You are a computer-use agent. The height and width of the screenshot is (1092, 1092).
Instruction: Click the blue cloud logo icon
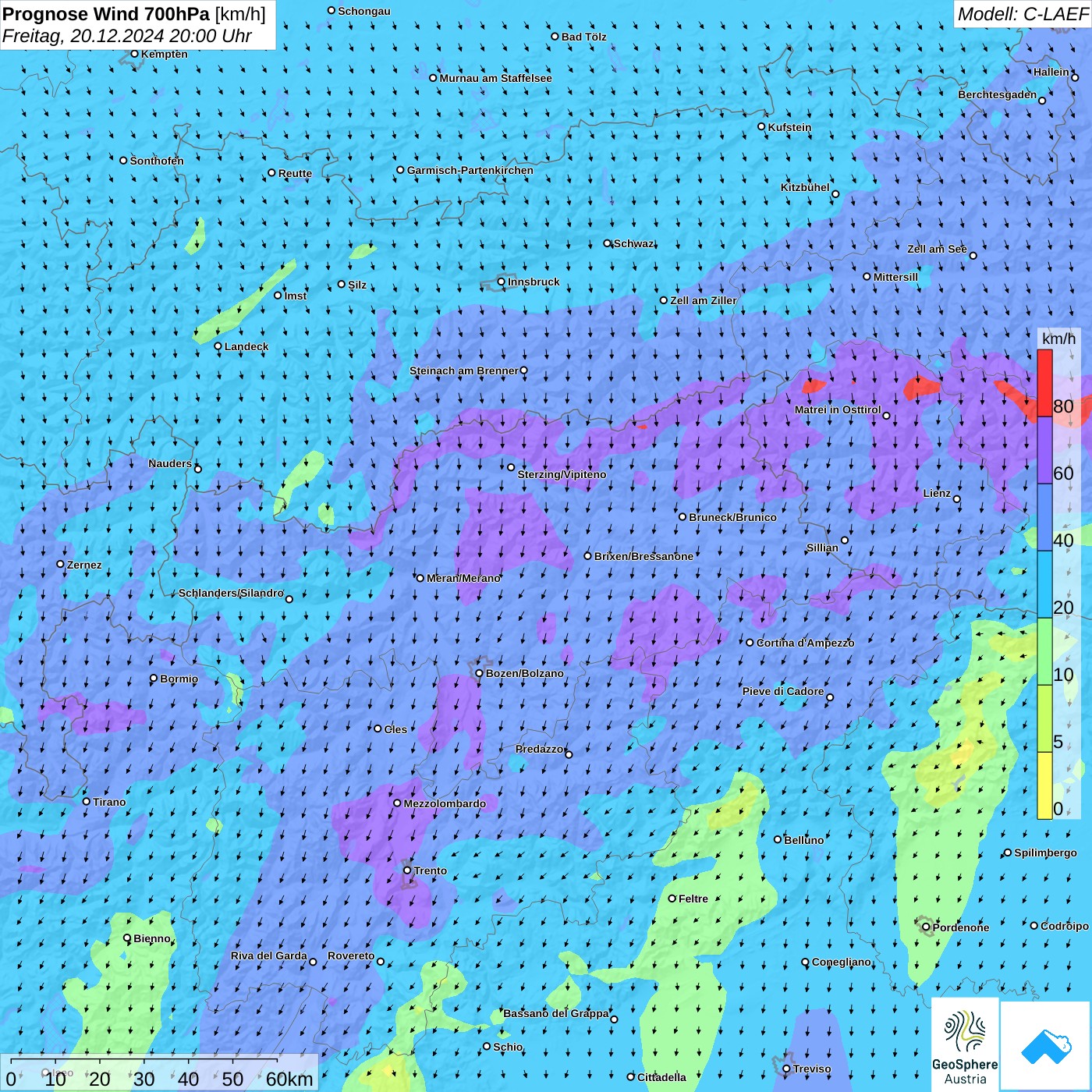(1045, 1046)
